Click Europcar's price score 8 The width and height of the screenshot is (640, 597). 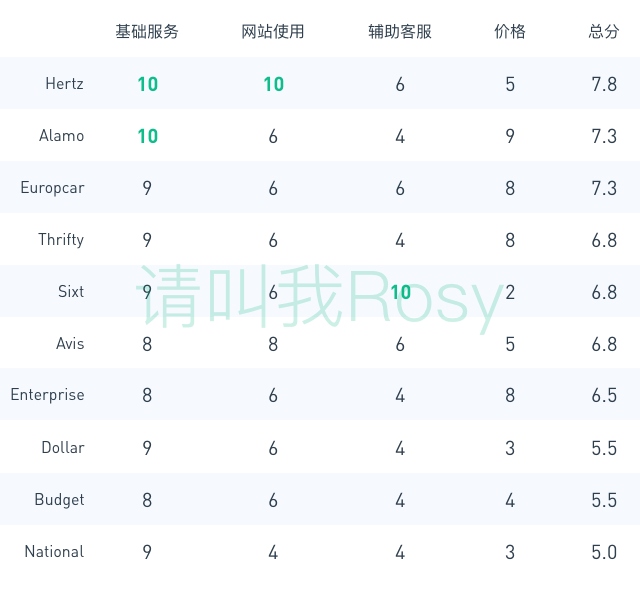[x=510, y=189]
